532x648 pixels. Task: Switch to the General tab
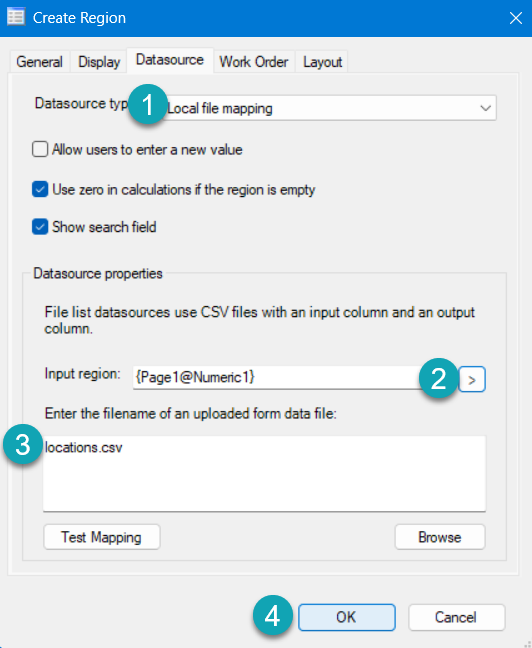click(39, 62)
